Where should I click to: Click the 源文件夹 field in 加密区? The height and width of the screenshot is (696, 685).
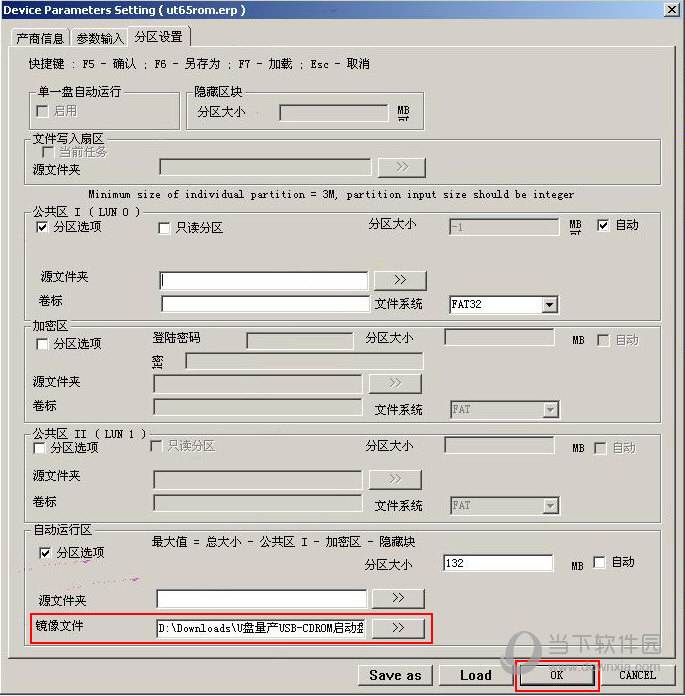[x=257, y=384]
